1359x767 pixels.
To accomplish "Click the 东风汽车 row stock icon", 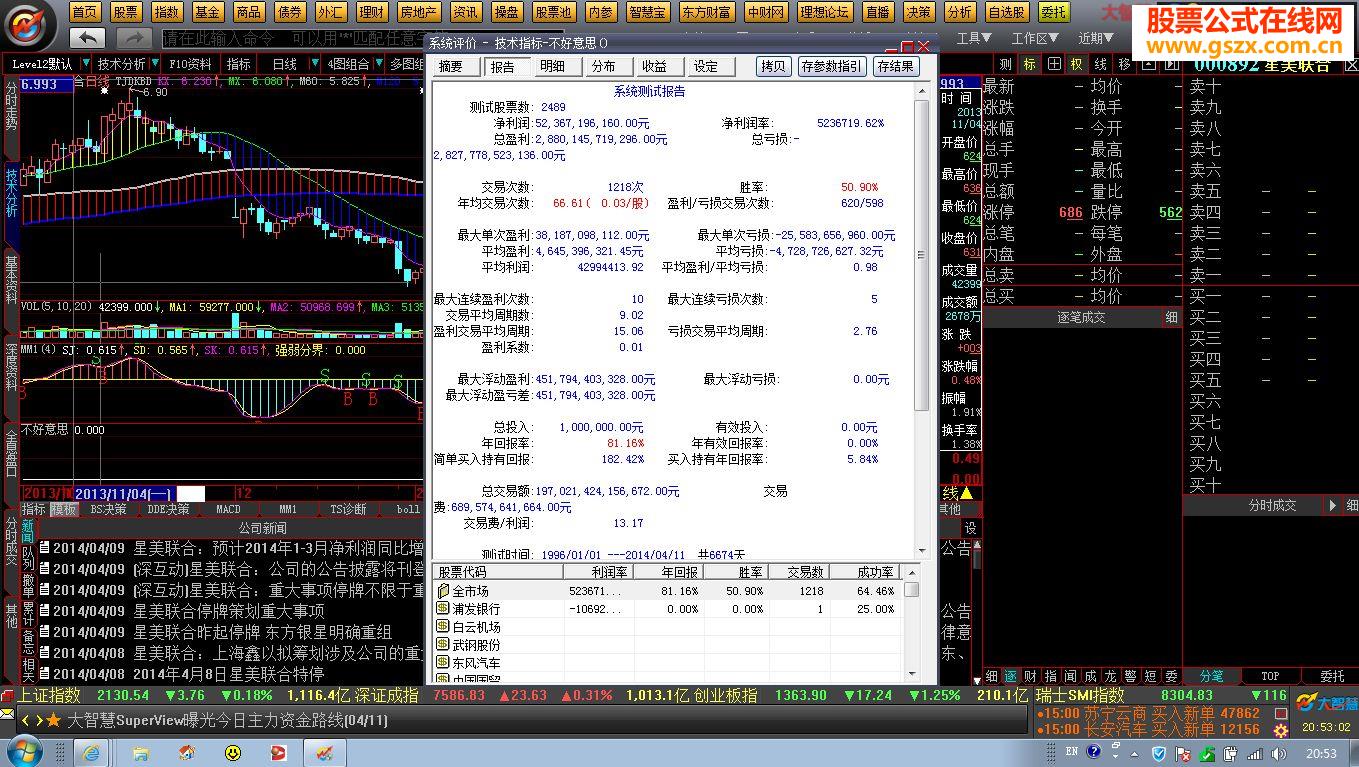I will click(x=442, y=663).
